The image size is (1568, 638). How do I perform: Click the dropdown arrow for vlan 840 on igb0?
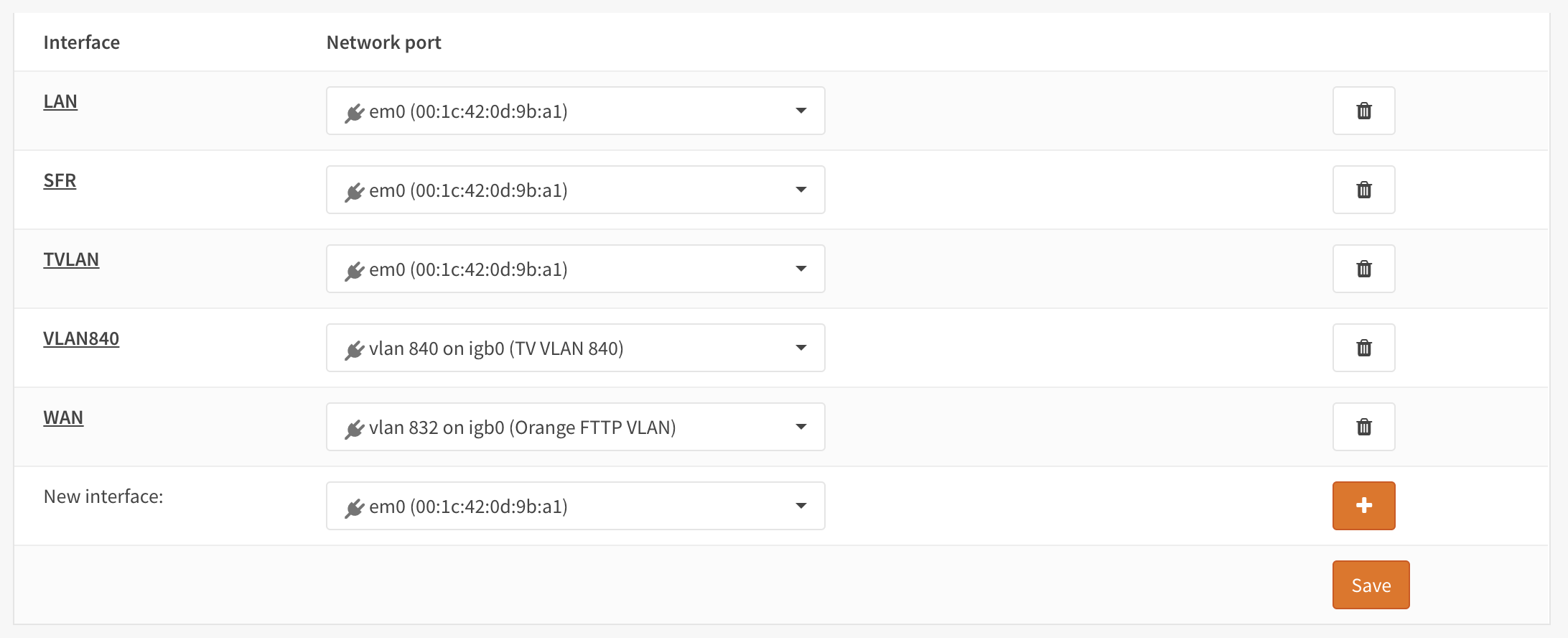(802, 348)
